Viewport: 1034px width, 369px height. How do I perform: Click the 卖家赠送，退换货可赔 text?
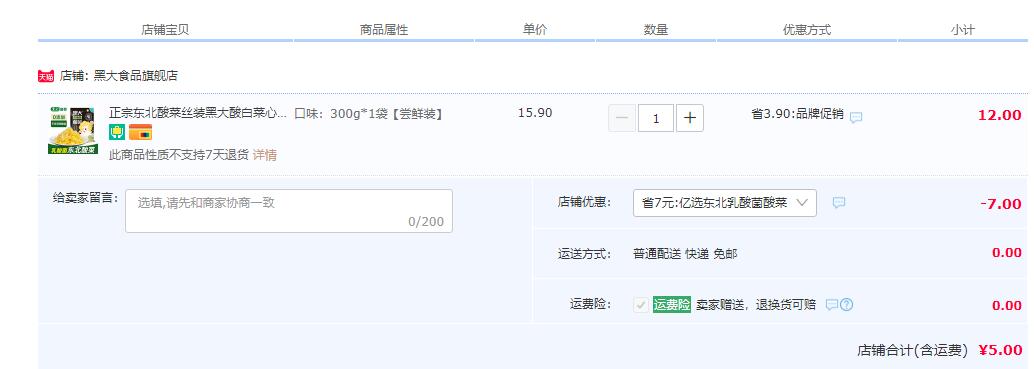(x=756, y=304)
